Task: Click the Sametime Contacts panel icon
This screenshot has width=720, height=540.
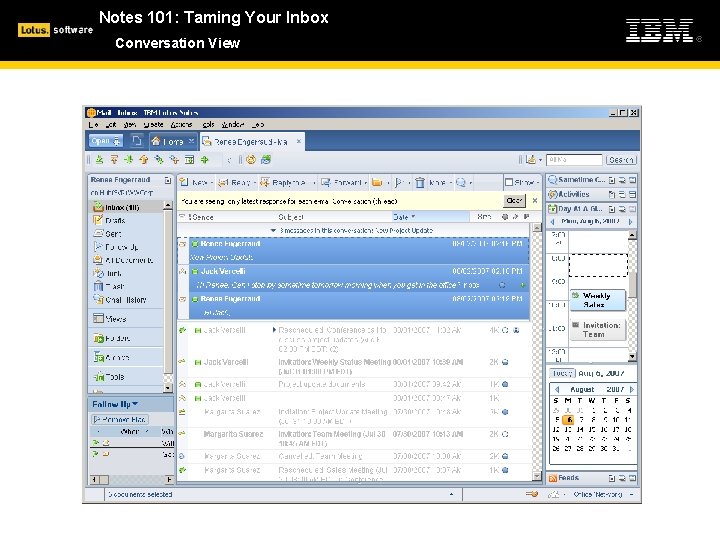Action: coord(552,180)
